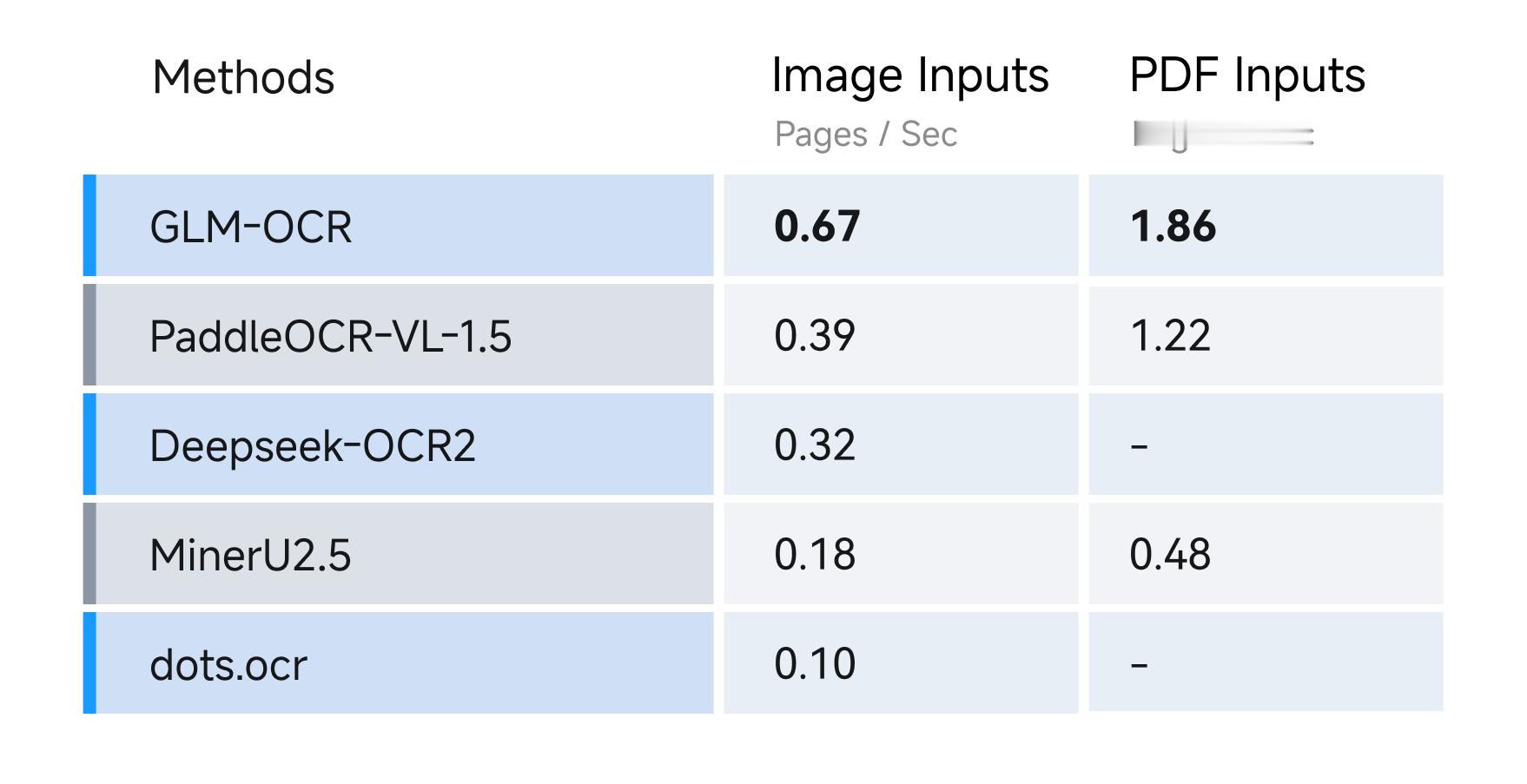Click the 0.10 image inputs cell
The height and width of the screenshot is (784, 1527).
(901, 663)
